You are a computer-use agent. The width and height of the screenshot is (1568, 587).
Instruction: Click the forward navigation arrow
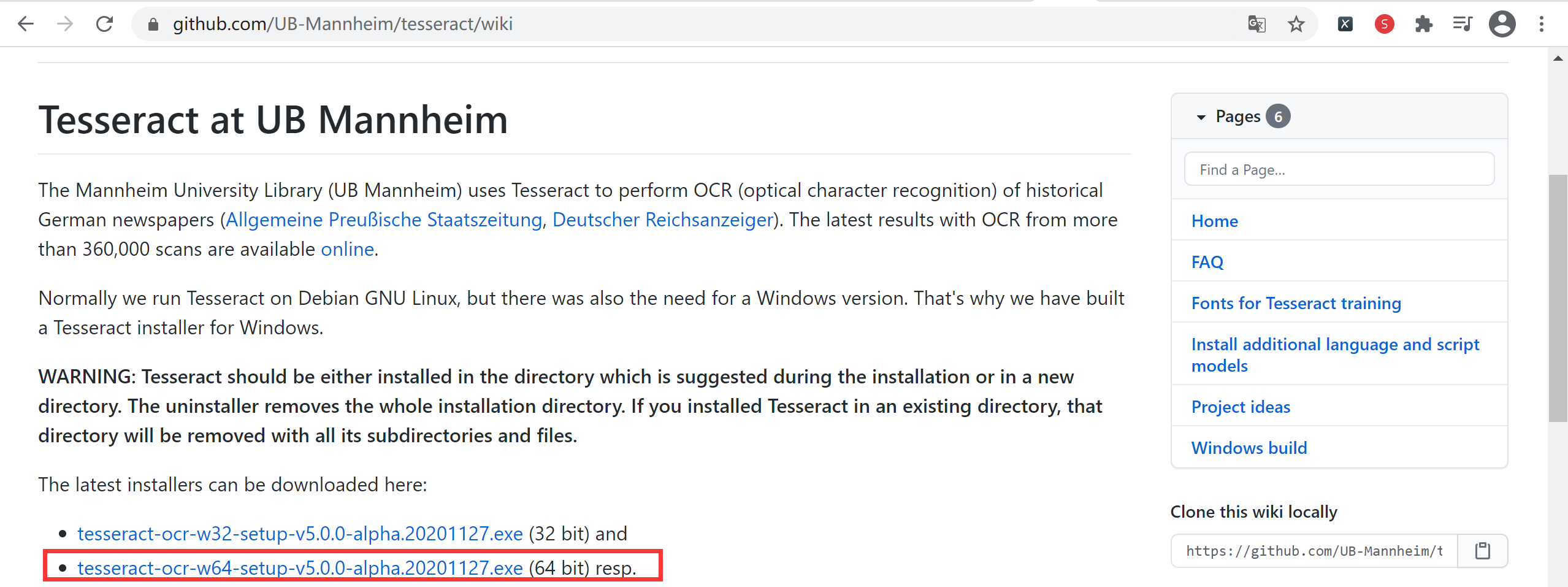click(65, 24)
